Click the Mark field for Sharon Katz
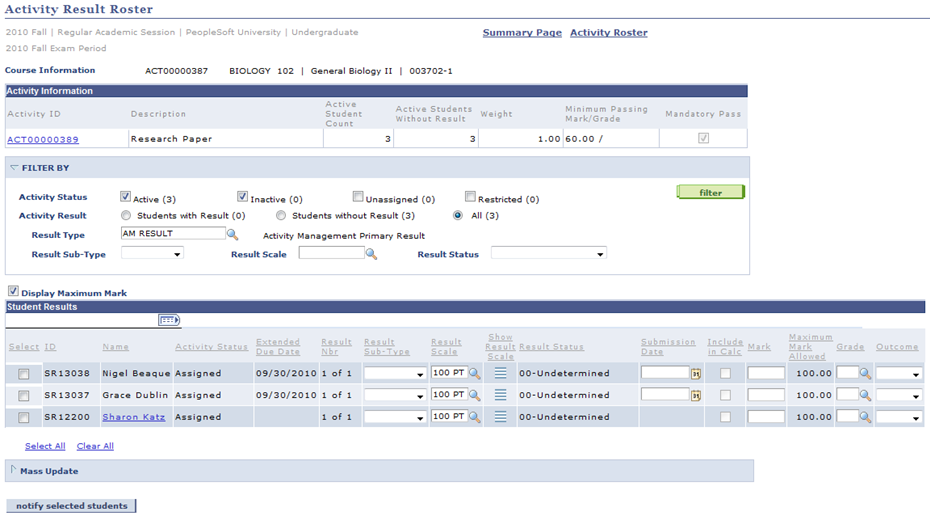Image resolution: width=930 pixels, height=515 pixels. (x=766, y=418)
